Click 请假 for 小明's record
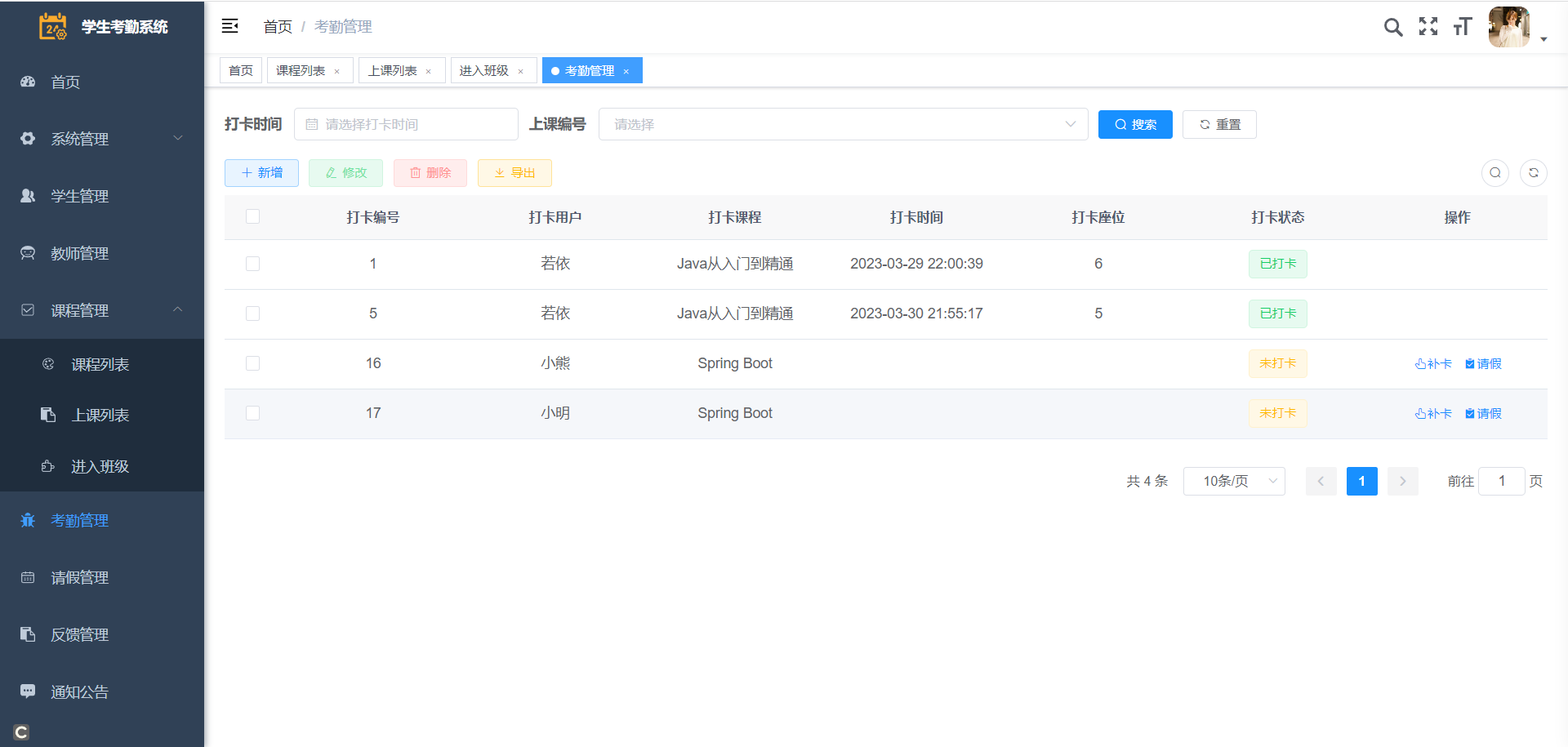 [1483, 413]
